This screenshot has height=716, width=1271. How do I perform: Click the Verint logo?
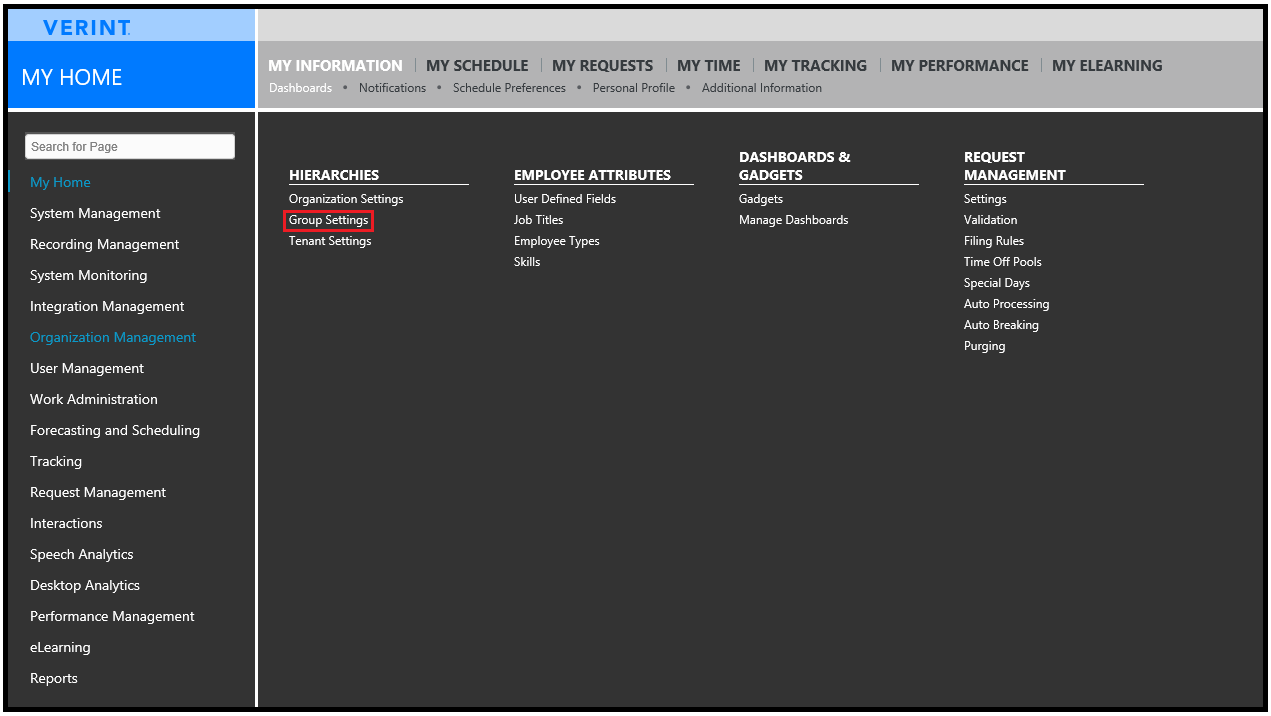(x=87, y=28)
